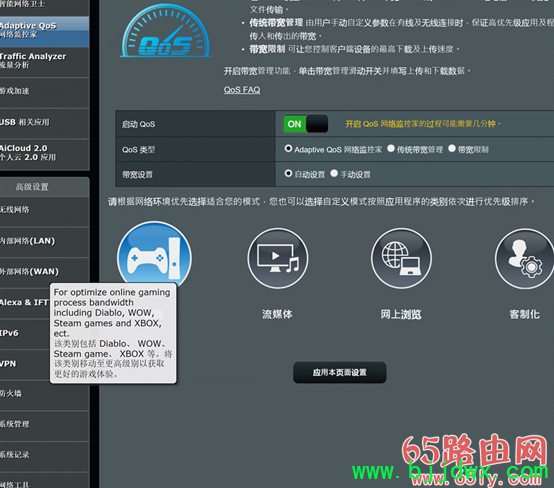Open 无线网络 wireless settings menu
Screen dimensions: 554x488
coord(44,211)
